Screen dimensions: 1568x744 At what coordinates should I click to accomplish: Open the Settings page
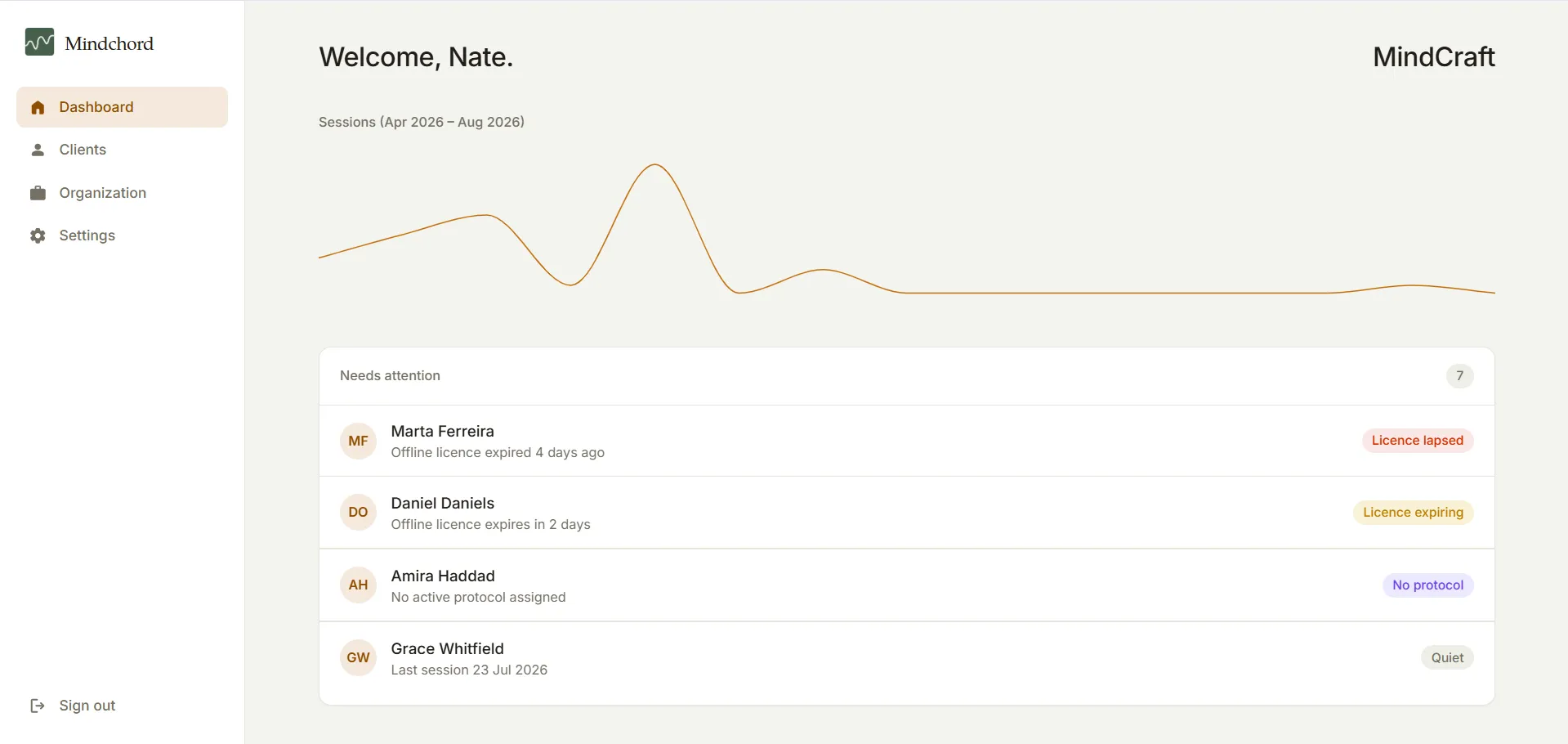pyautogui.click(x=122, y=235)
